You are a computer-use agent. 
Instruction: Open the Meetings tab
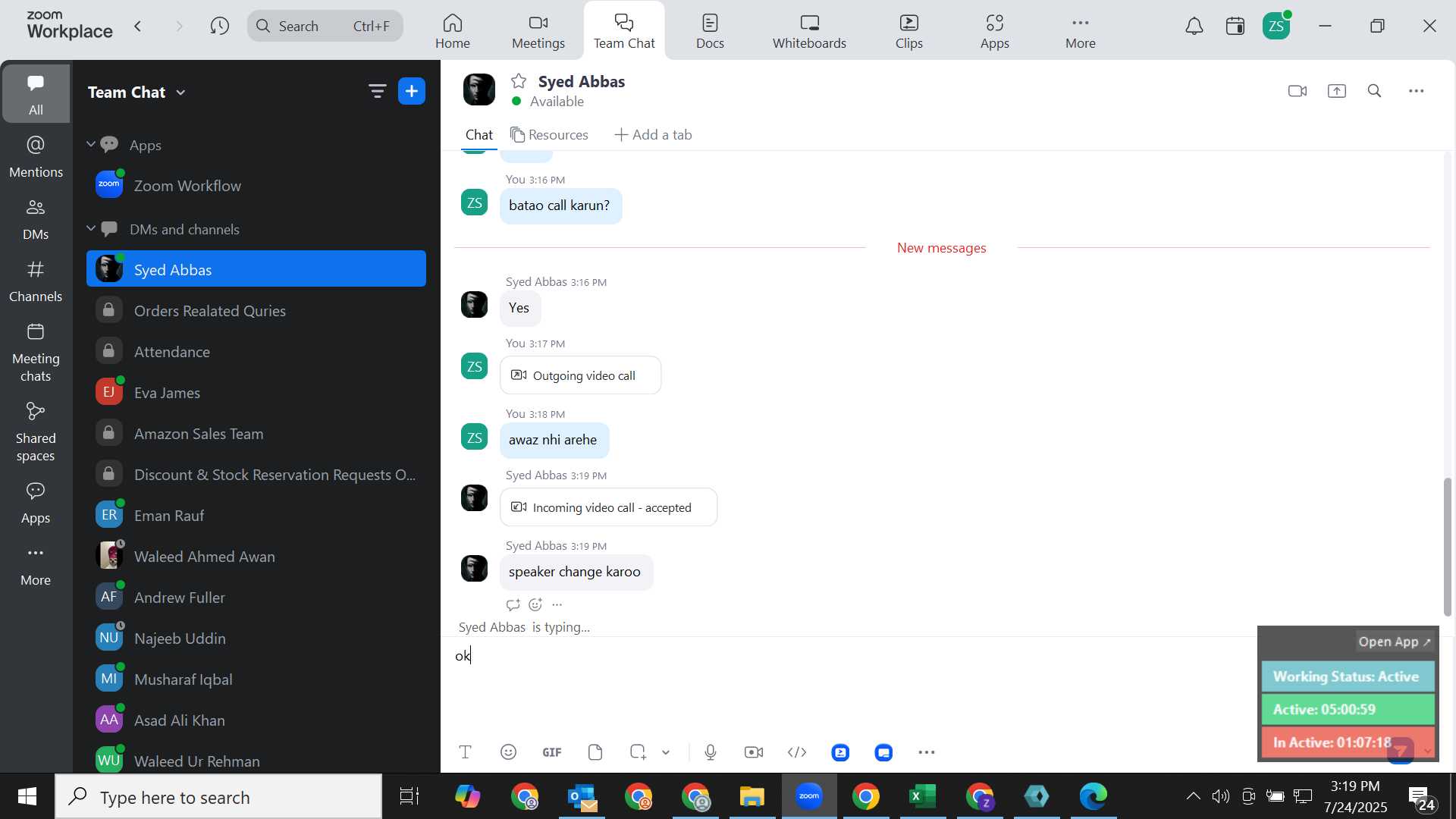point(538,32)
